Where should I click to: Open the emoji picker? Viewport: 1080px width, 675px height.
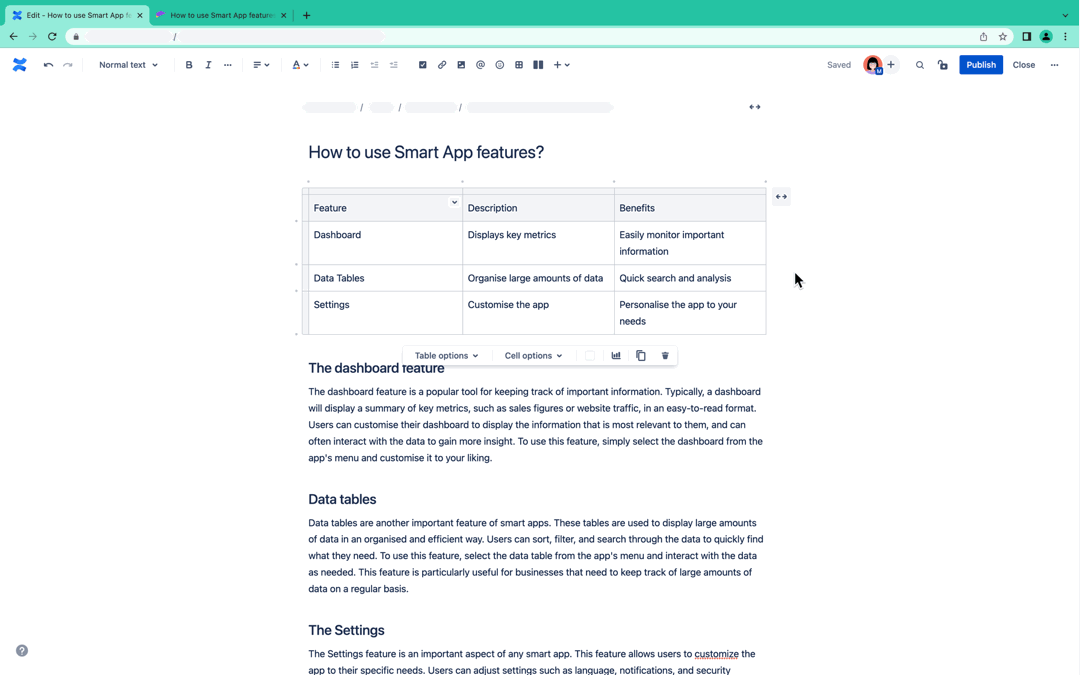tap(500, 65)
